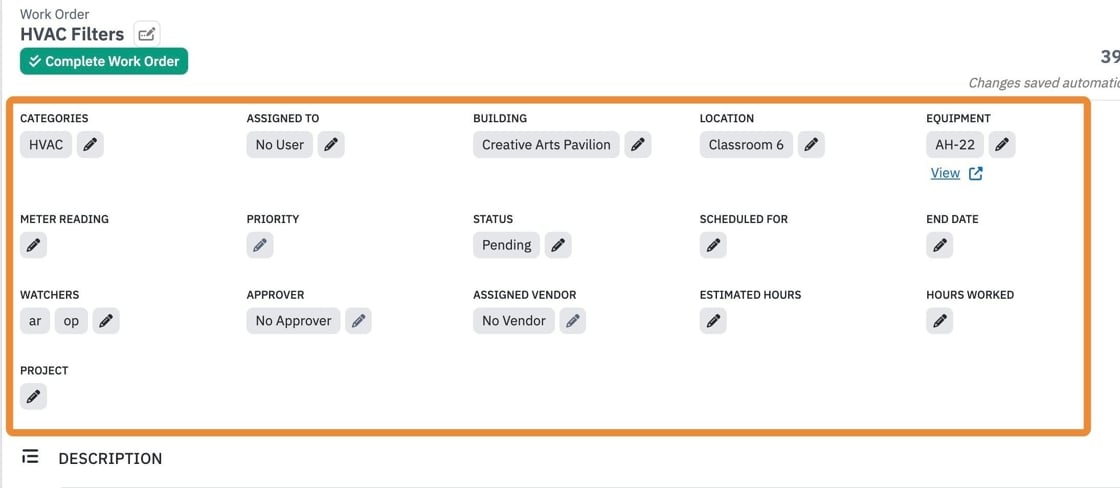Click the Complete Work Order button
This screenshot has height=488, width=1120.
104,61
